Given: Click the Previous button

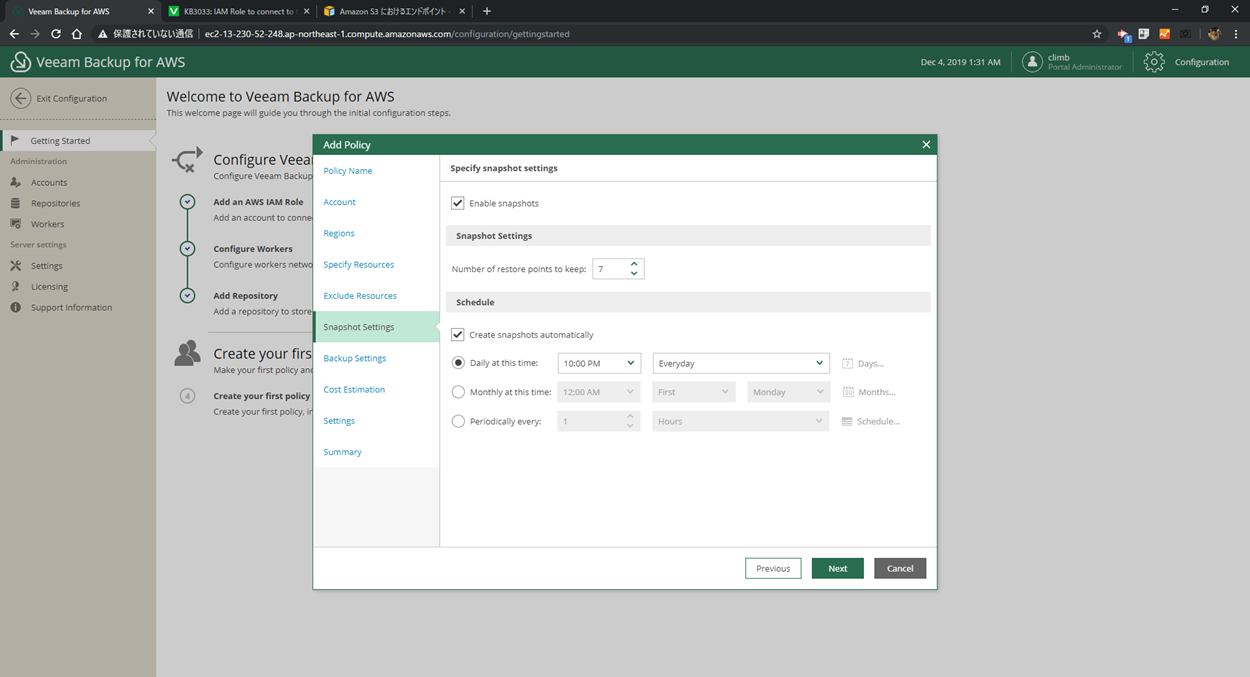Looking at the screenshot, I should [x=773, y=568].
